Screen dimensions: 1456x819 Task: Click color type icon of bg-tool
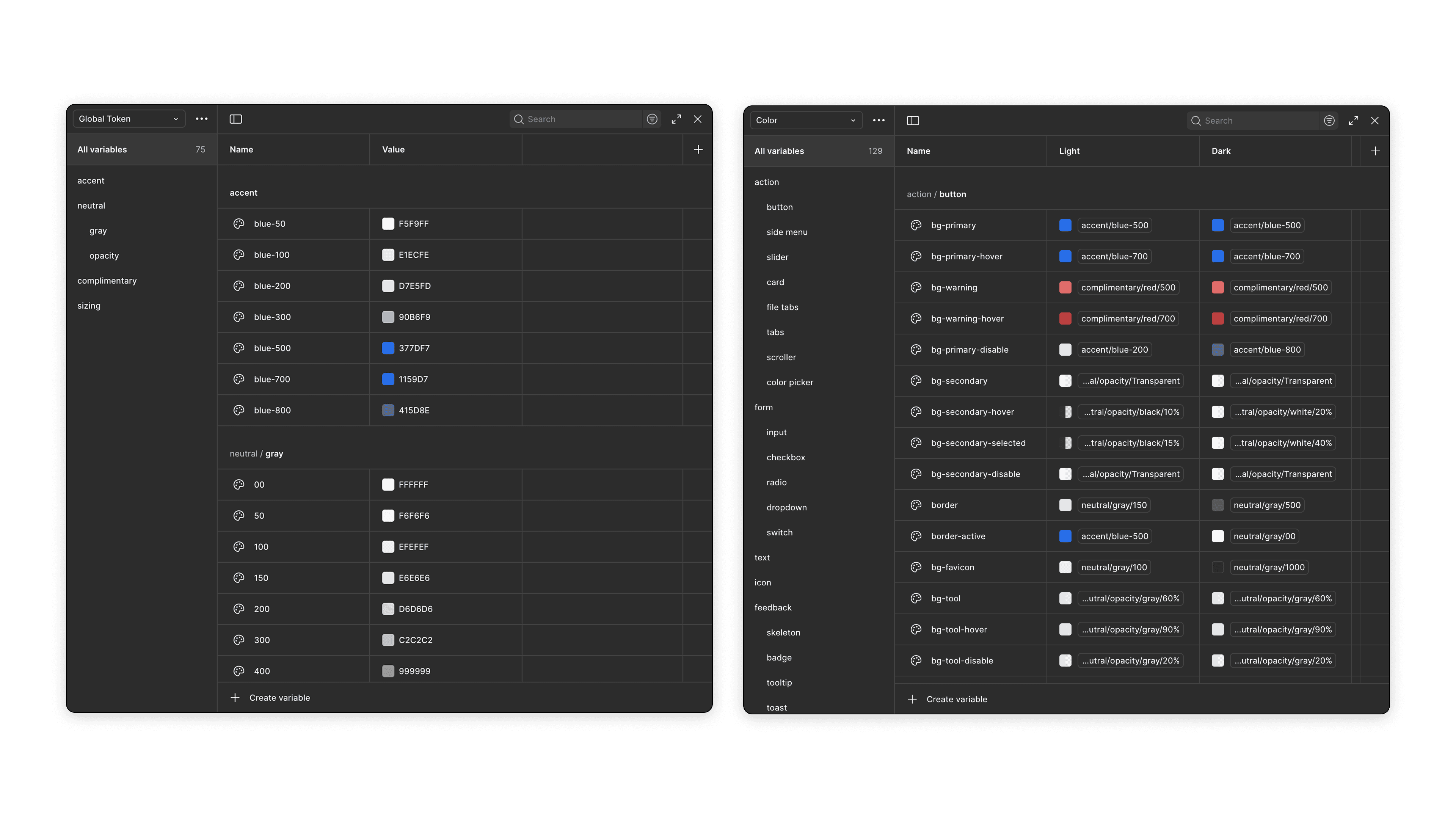916,598
